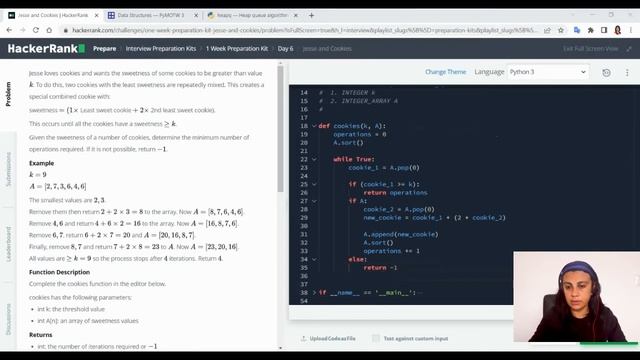Image resolution: width=640 pixels, height=360 pixels.
Task: Close the Data Structures PyMOTW tab
Action: [x=196, y=16]
